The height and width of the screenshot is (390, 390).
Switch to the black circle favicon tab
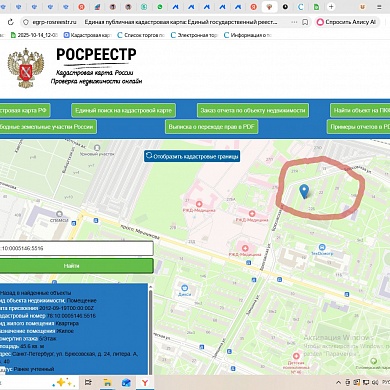(285, 7)
